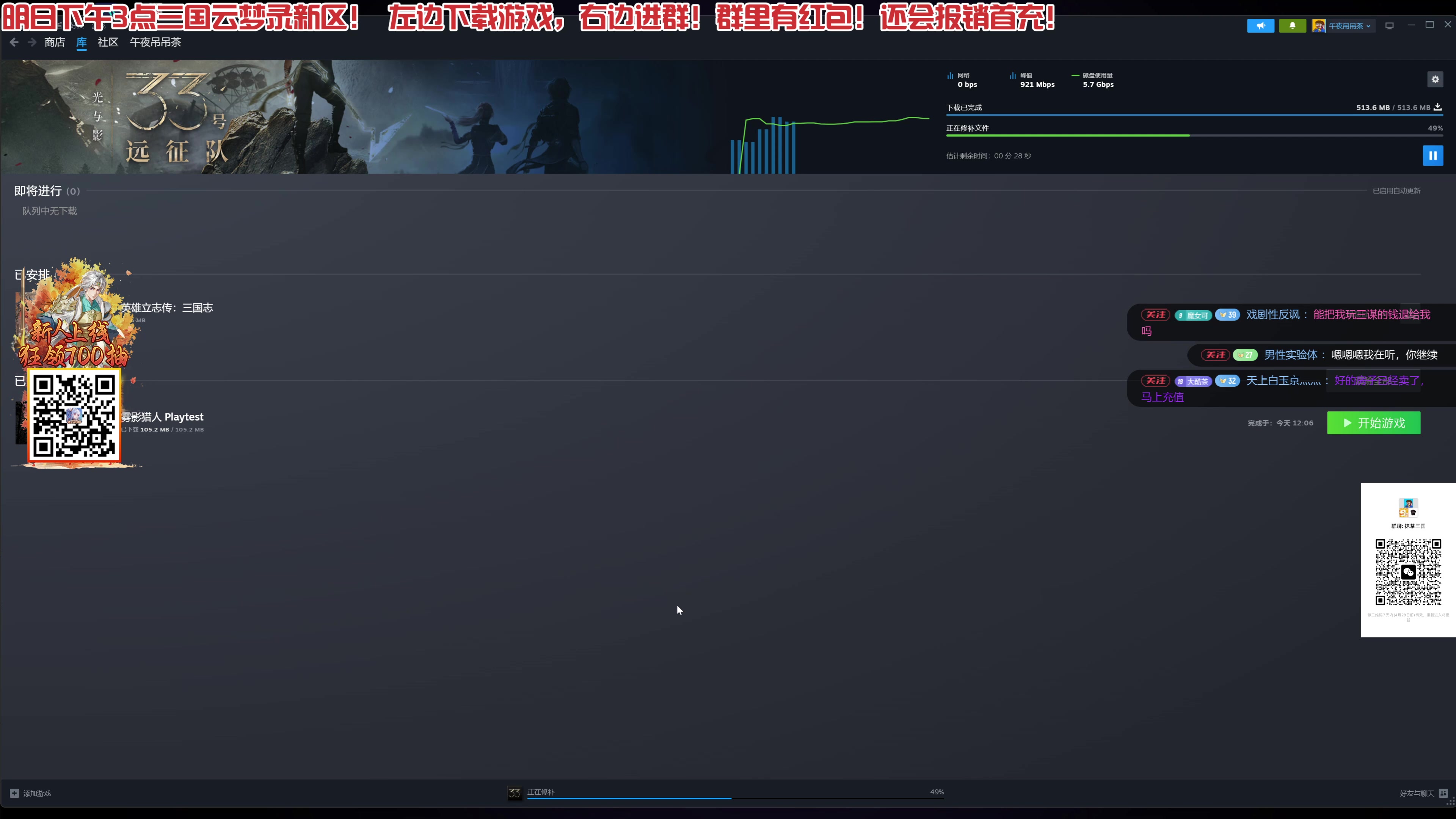Minimize the Steam window
Image resolution: width=1456 pixels, height=819 pixels.
[x=1411, y=25]
